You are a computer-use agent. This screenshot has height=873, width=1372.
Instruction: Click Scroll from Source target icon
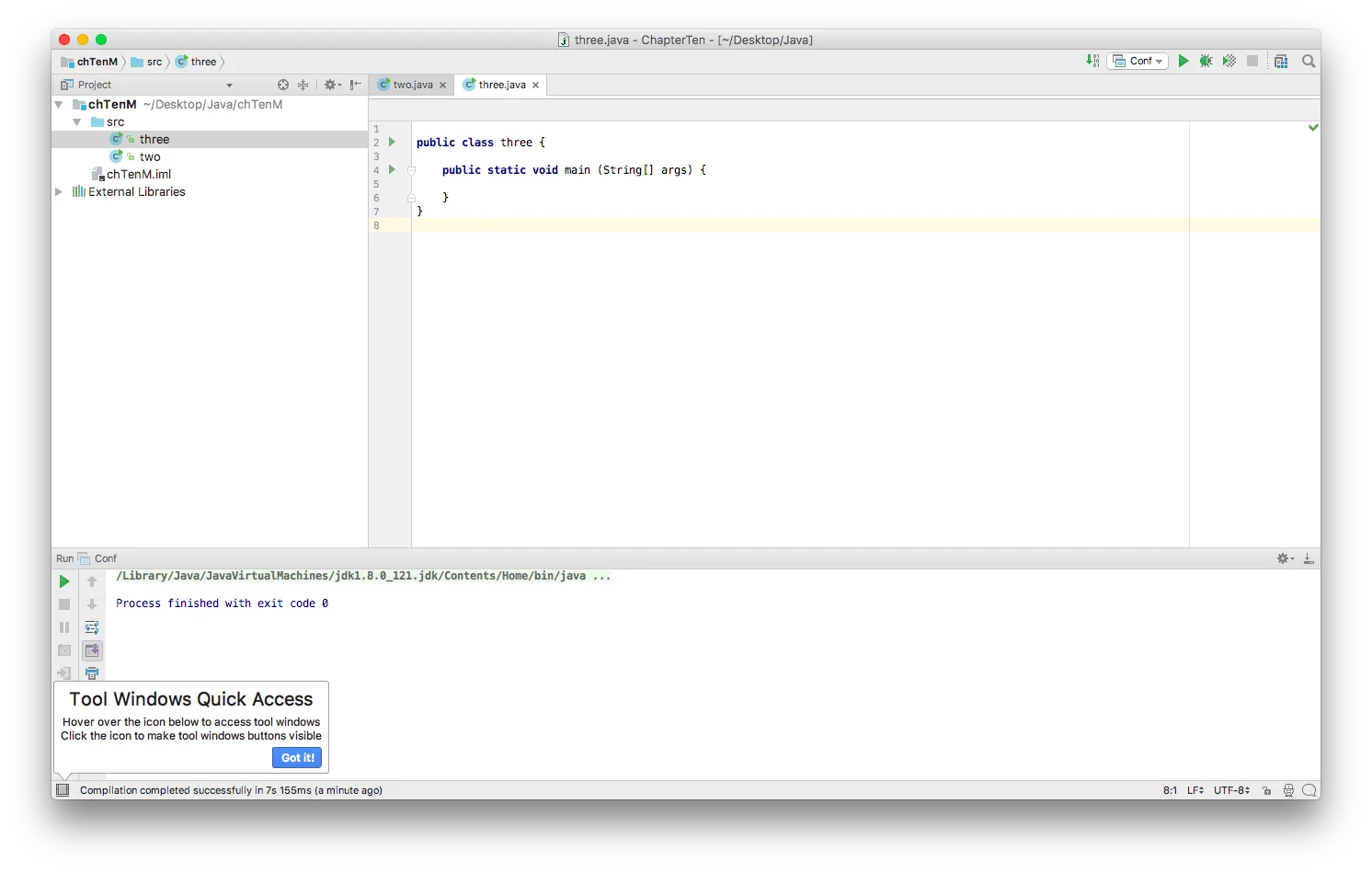[x=283, y=85]
